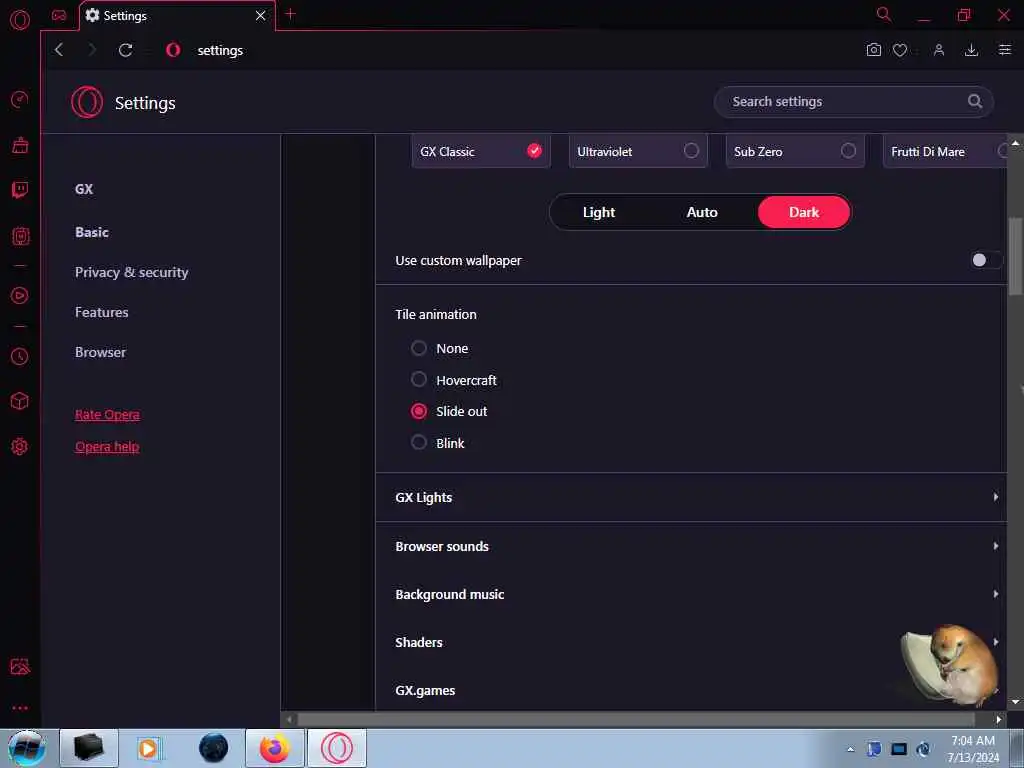
Task: Open the Settings gear sidebar icon
Action: [x=20, y=447]
